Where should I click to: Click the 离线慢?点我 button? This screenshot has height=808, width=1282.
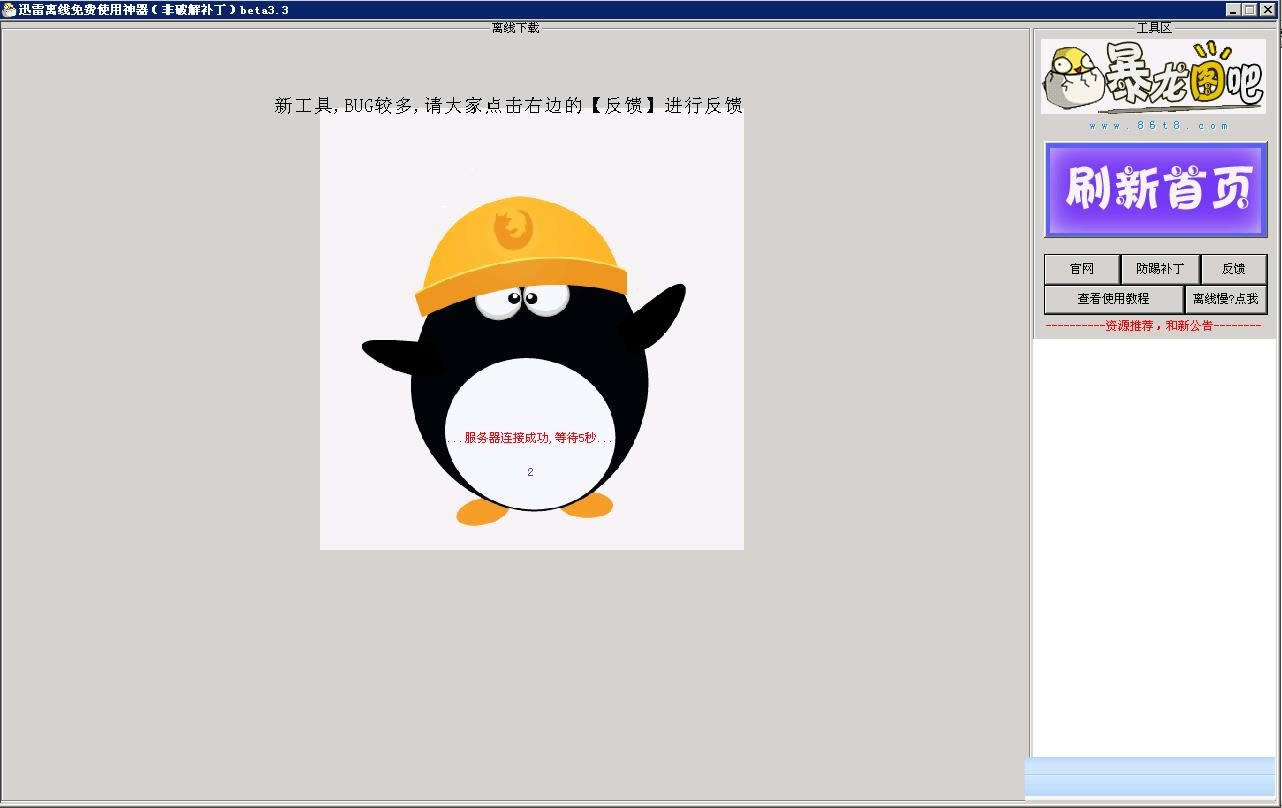1226,299
